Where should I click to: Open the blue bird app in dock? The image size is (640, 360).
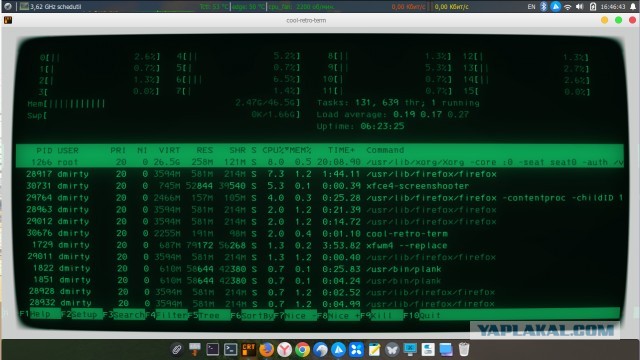pos(320,350)
